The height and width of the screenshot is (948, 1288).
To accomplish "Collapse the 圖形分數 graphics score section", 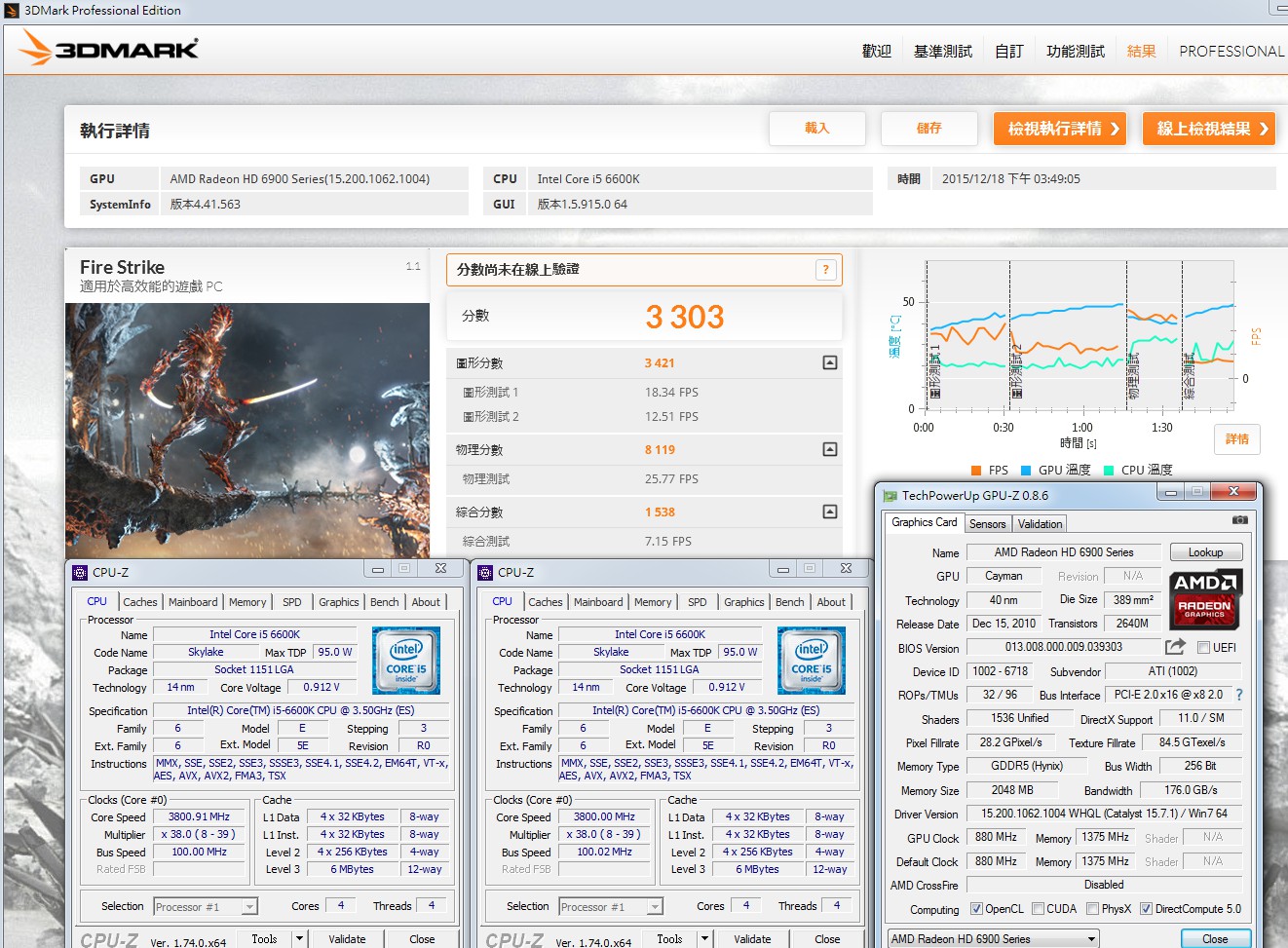I will pos(830,362).
